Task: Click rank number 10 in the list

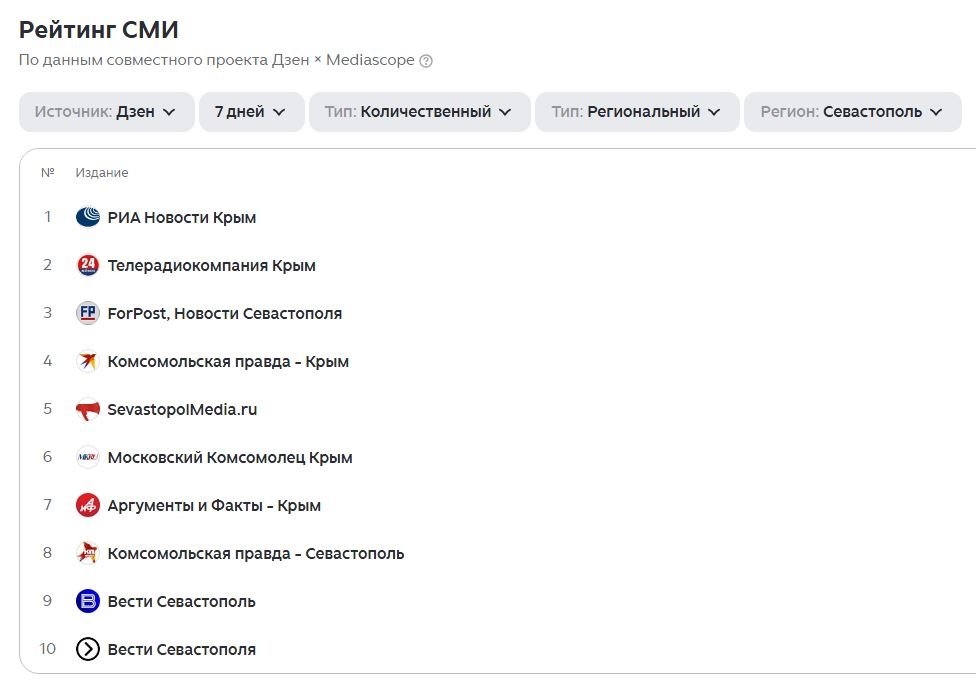Action: (x=47, y=649)
